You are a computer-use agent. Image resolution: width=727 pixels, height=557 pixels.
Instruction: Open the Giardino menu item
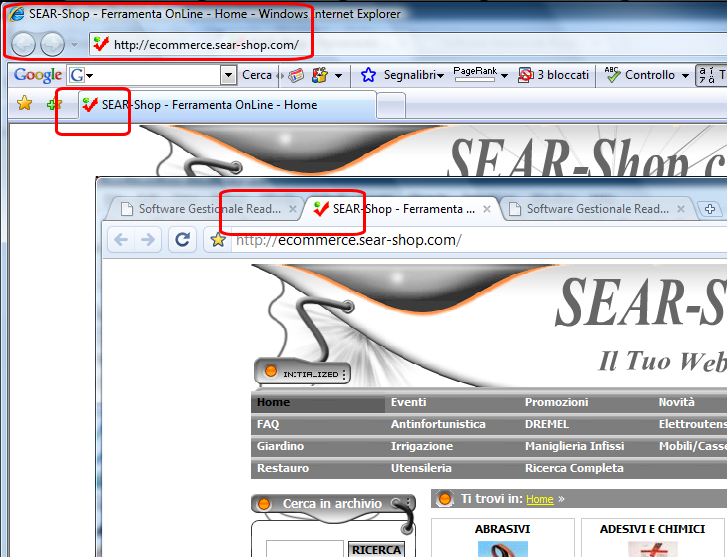[x=281, y=446]
